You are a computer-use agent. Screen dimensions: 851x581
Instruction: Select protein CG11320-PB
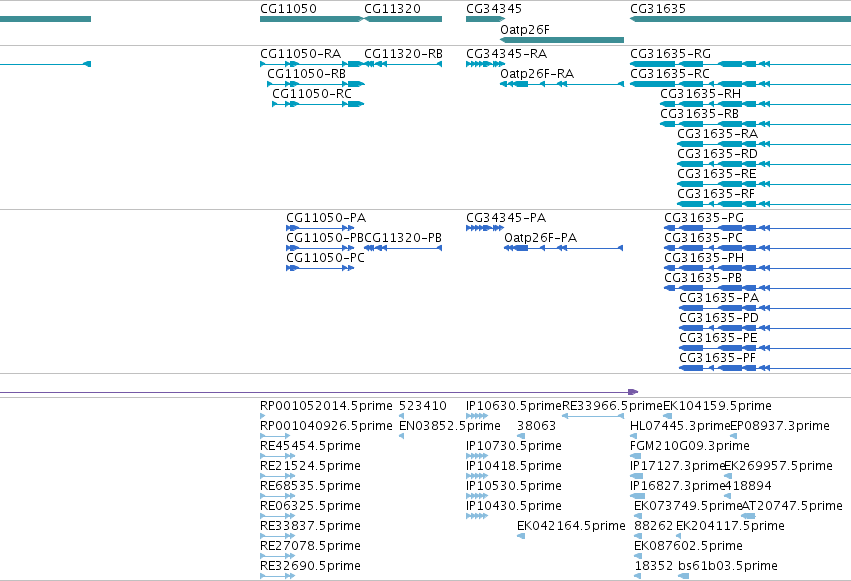pyautogui.click(x=403, y=248)
